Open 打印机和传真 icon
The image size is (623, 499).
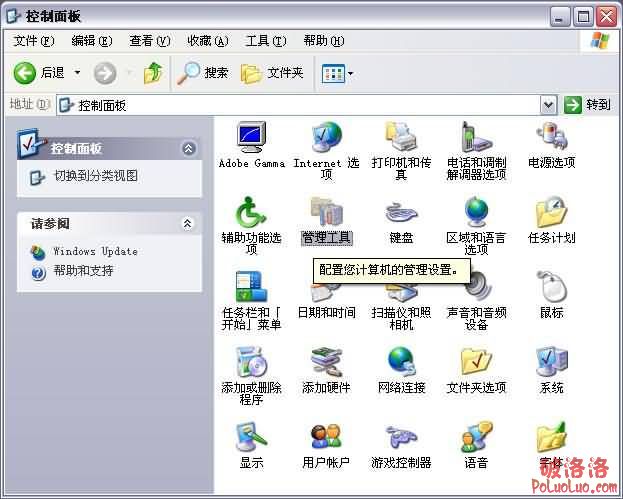[x=401, y=136]
